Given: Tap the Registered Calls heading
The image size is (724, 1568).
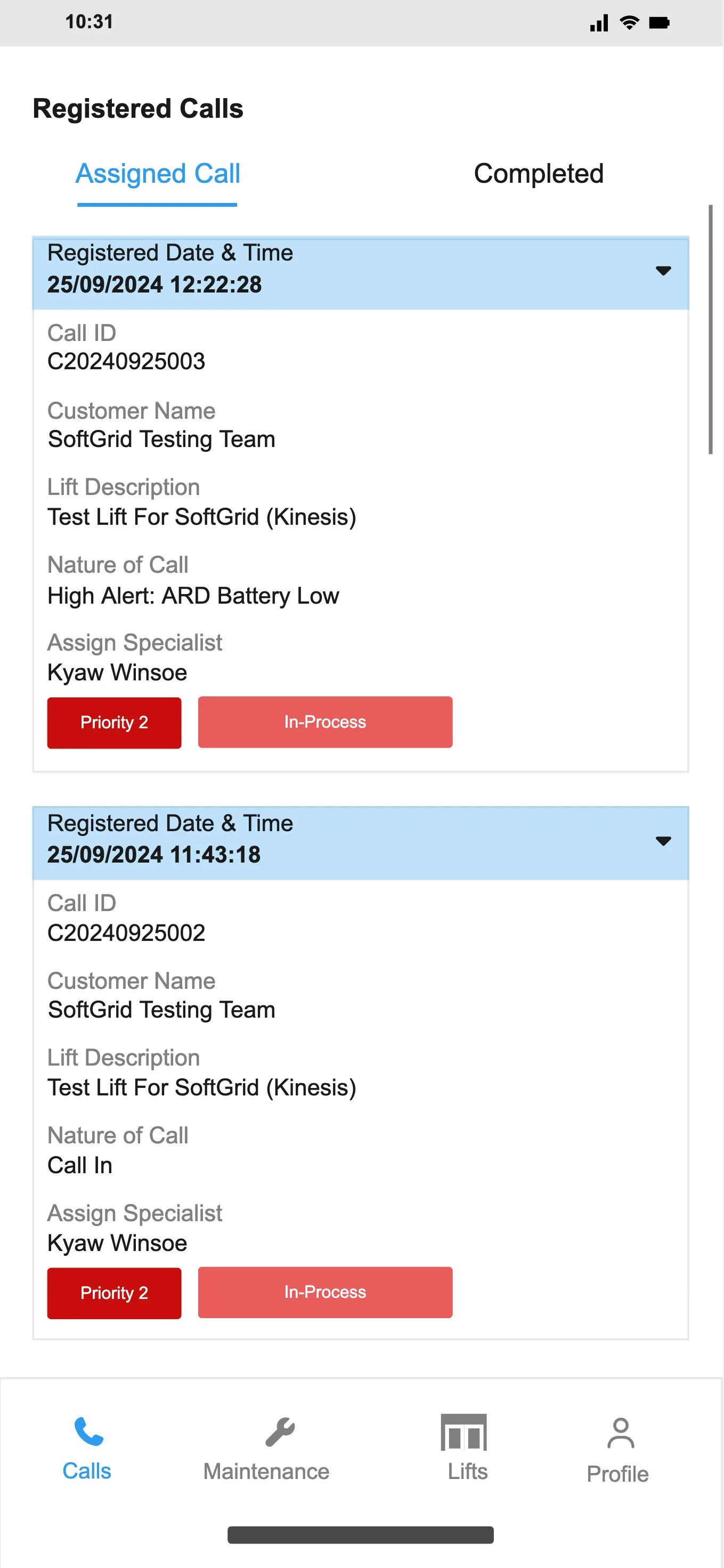Looking at the screenshot, I should click(138, 109).
